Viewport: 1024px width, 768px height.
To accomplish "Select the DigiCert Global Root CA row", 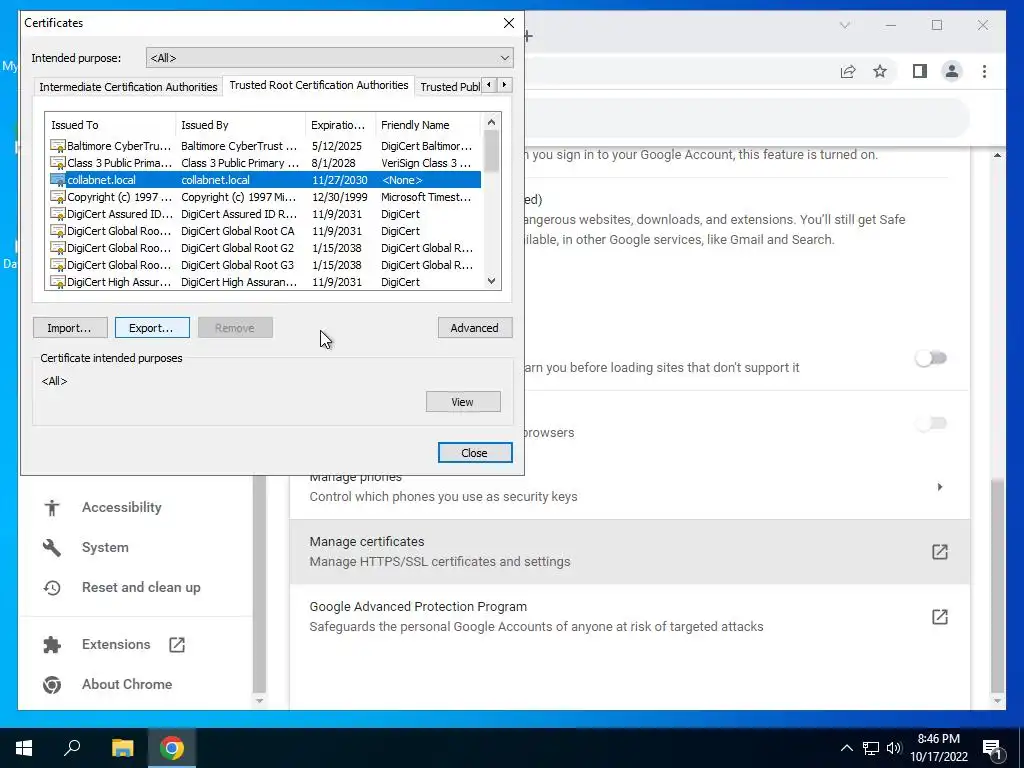I will [264, 231].
